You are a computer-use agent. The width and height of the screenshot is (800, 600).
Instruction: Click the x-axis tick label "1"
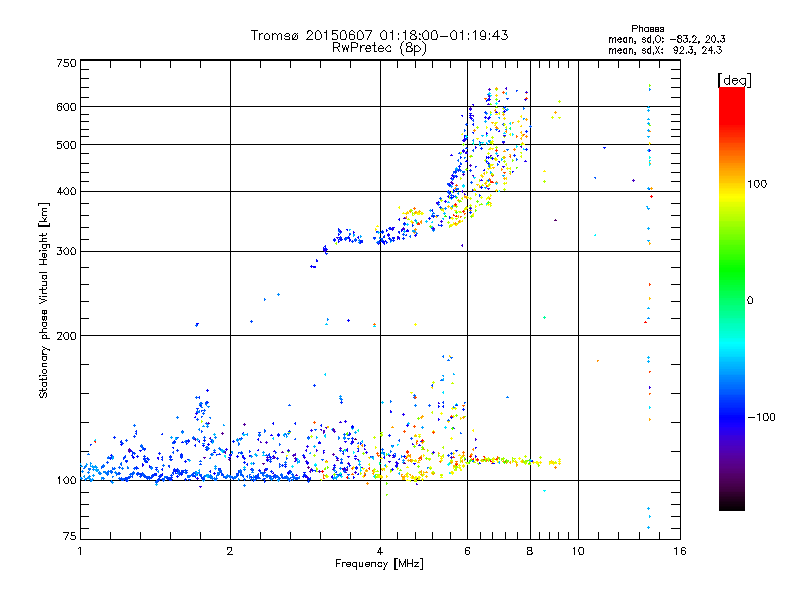tap(80, 551)
